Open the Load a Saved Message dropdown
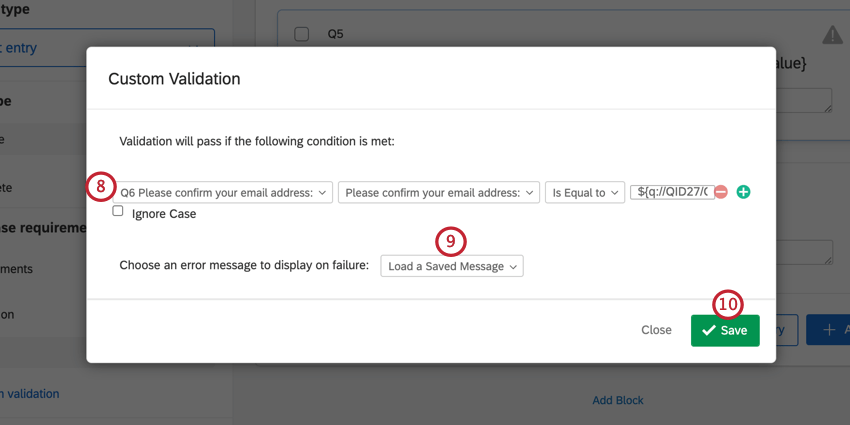 451,267
